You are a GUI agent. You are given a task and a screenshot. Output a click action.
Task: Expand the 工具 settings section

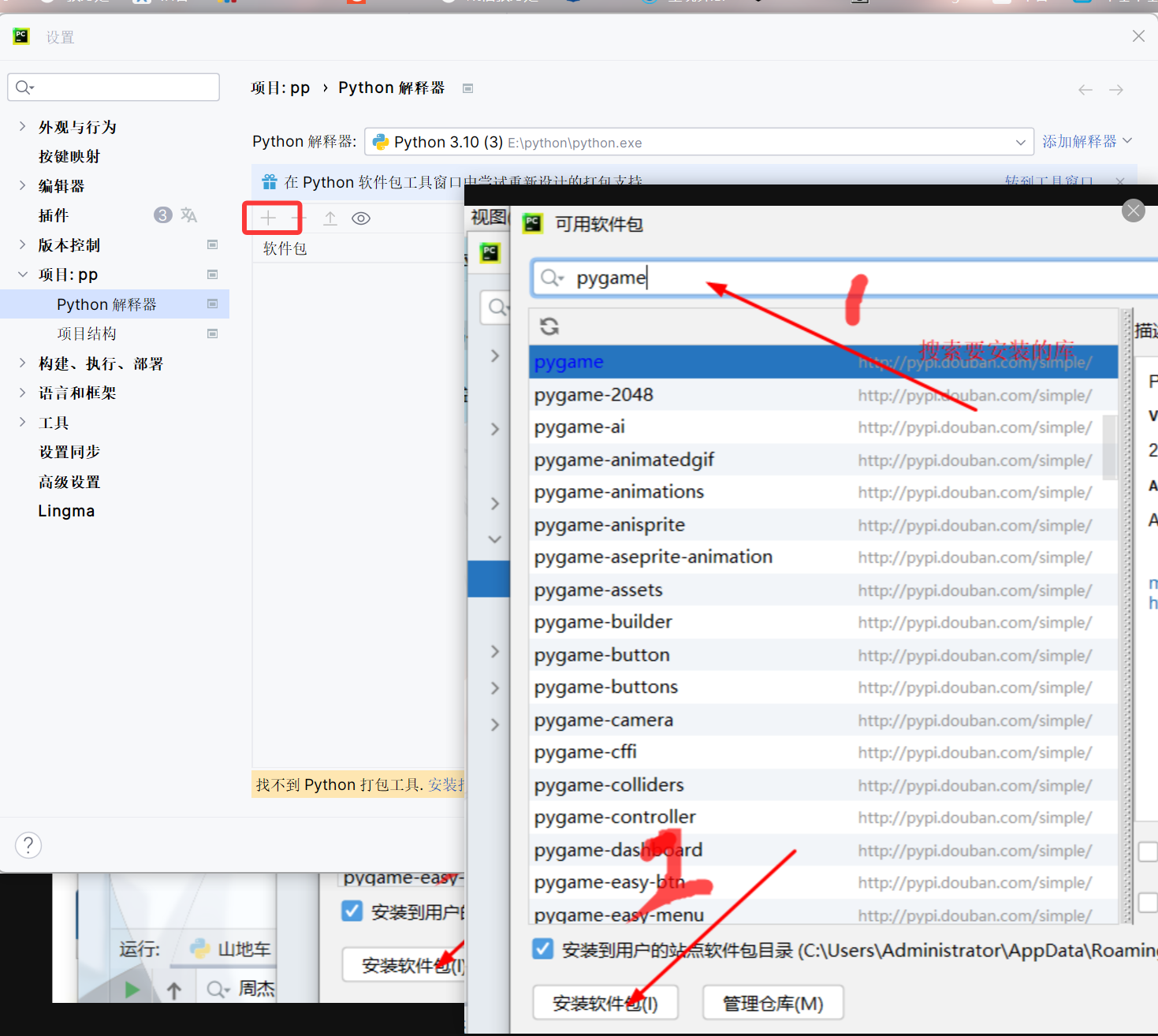tap(22, 422)
